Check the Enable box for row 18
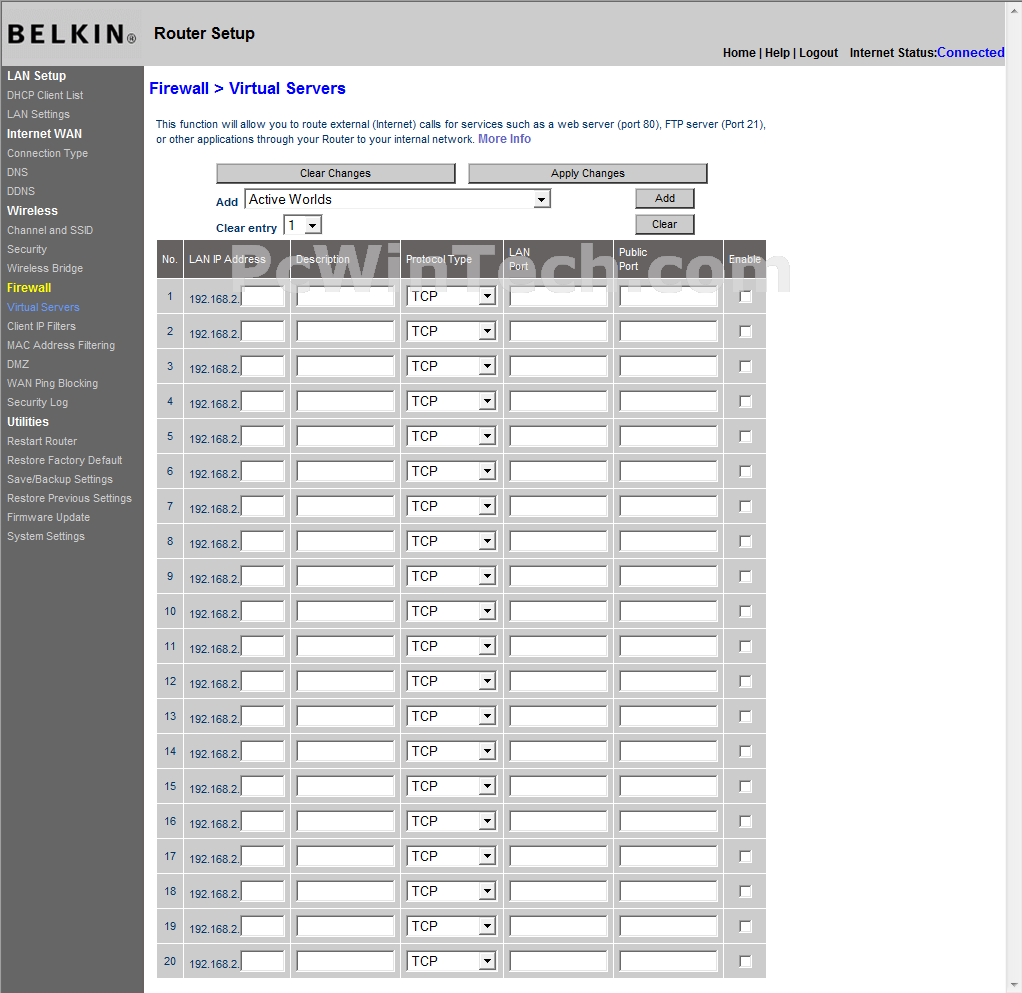 (x=745, y=891)
